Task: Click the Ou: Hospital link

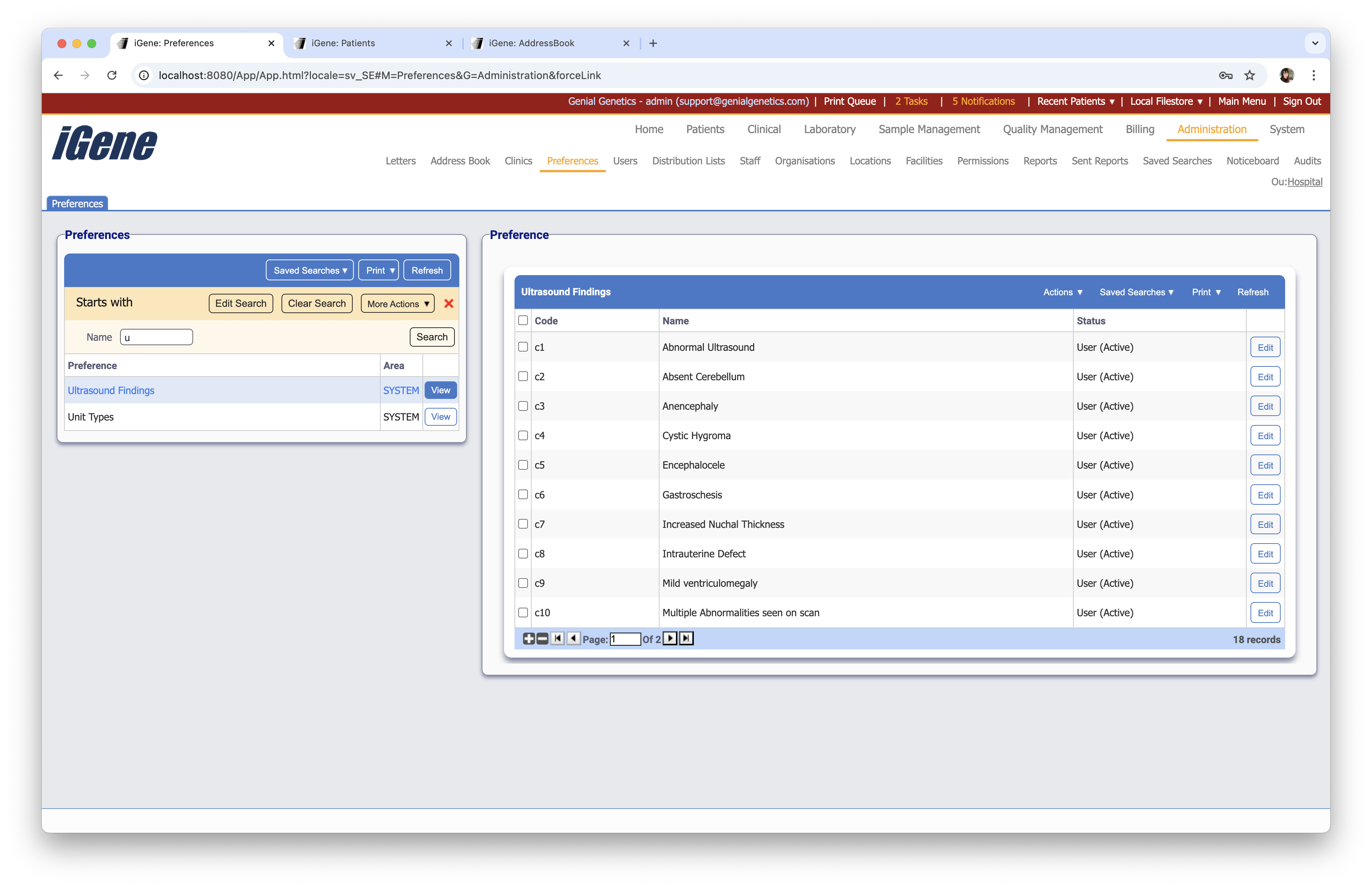Action: [x=1304, y=182]
